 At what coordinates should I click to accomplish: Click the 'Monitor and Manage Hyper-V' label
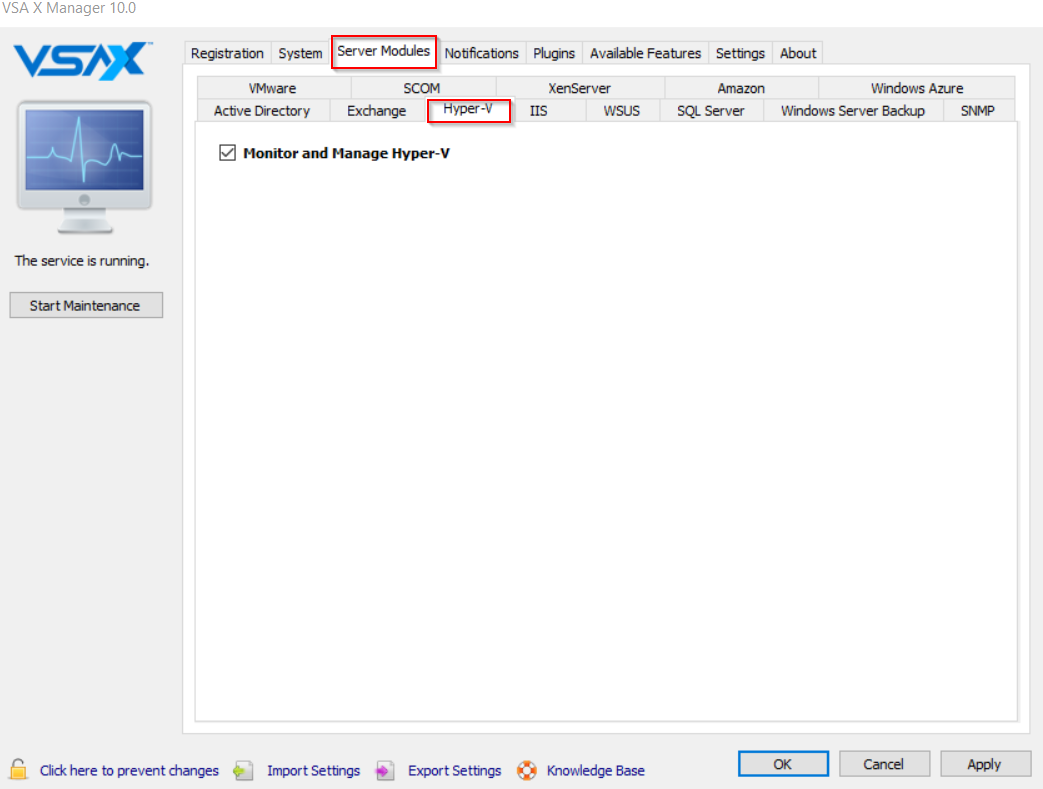pos(347,153)
